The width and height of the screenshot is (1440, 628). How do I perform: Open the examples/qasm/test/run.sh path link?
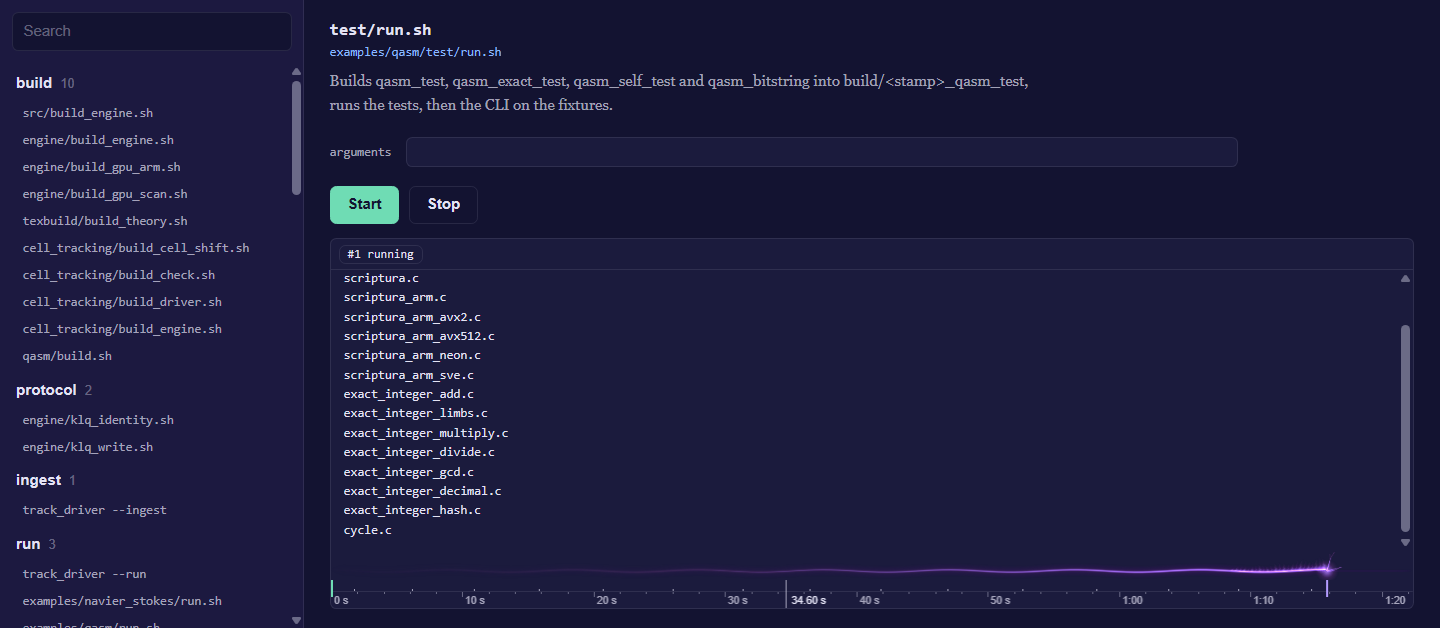(x=415, y=52)
